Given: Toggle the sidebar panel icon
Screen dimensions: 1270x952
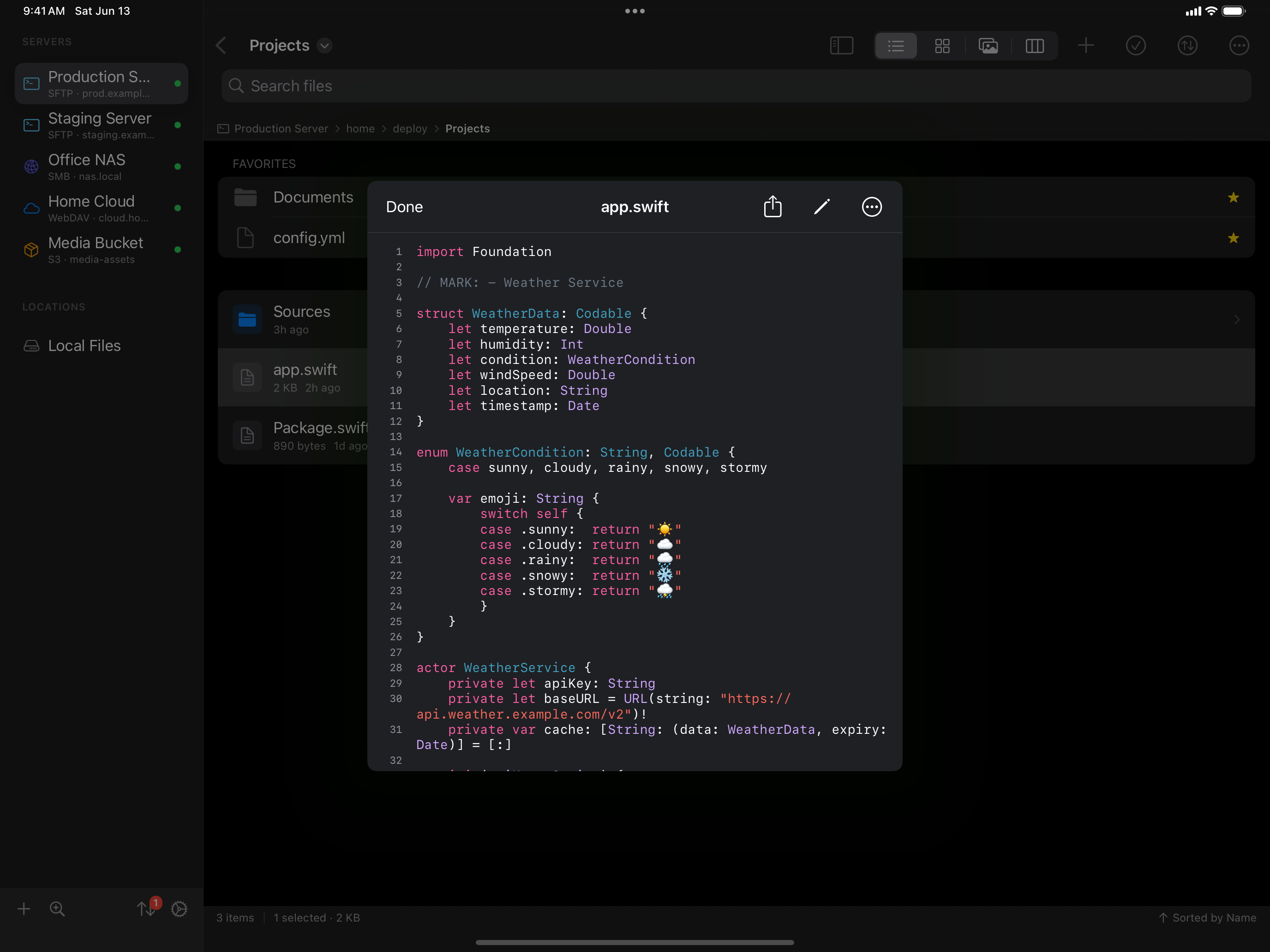Looking at the screenshot, I should tap(842, 45).
